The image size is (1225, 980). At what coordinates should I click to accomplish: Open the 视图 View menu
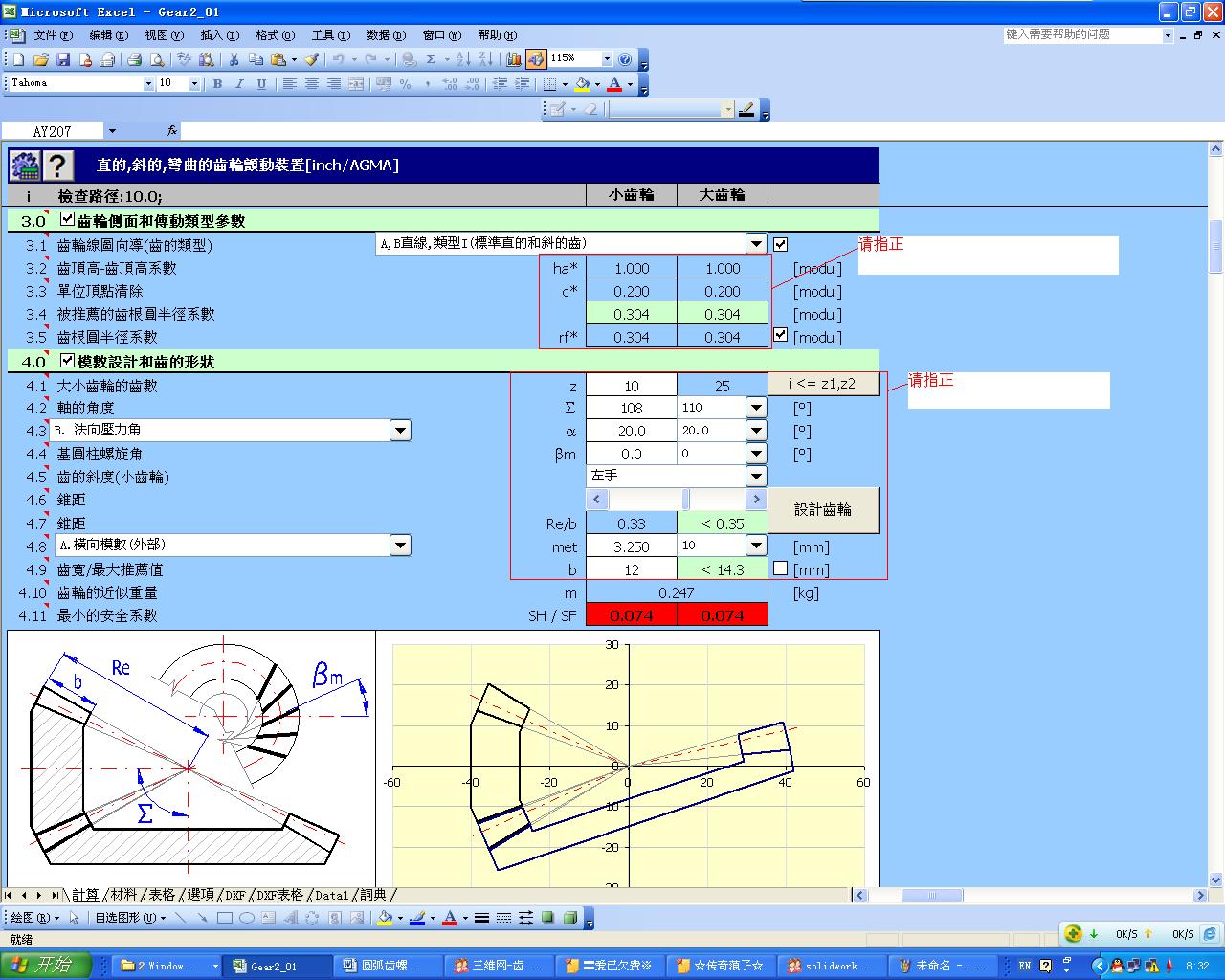point(164,34)
